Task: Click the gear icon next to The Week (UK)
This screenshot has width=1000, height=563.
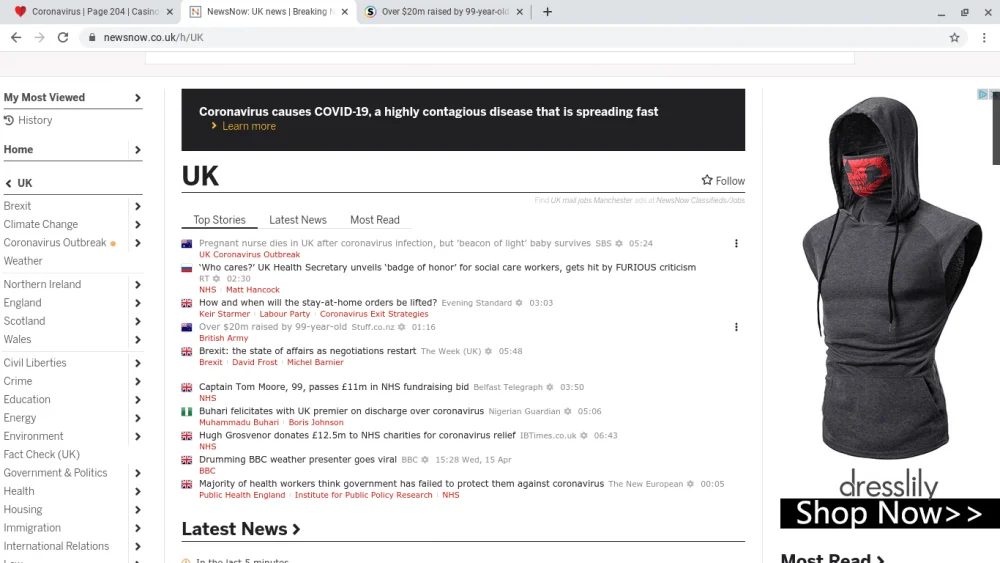Action: tap(489, 351)
